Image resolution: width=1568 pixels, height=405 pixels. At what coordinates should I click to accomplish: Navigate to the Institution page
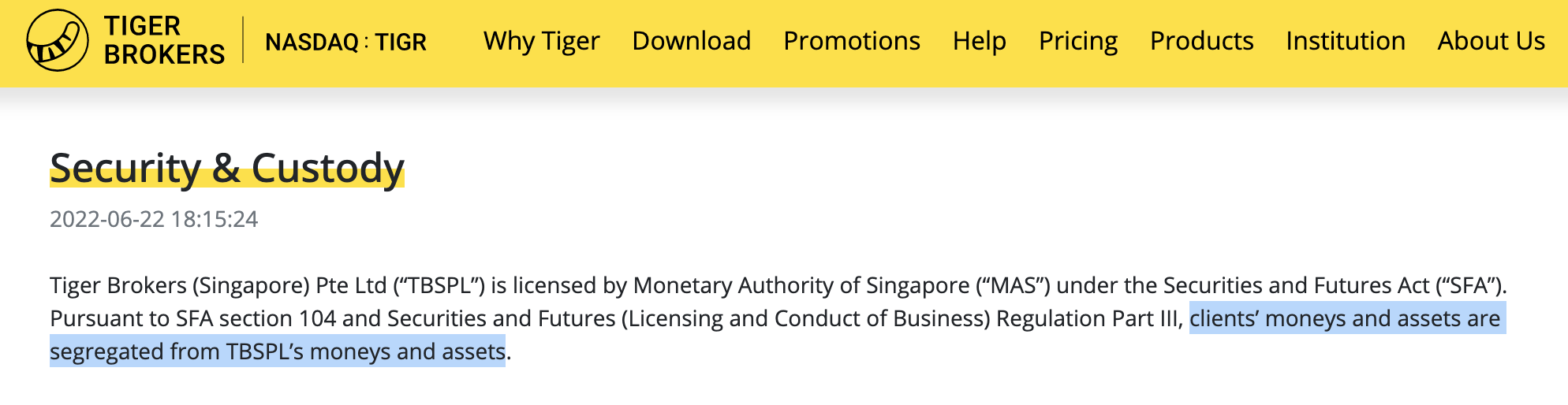1346,41
